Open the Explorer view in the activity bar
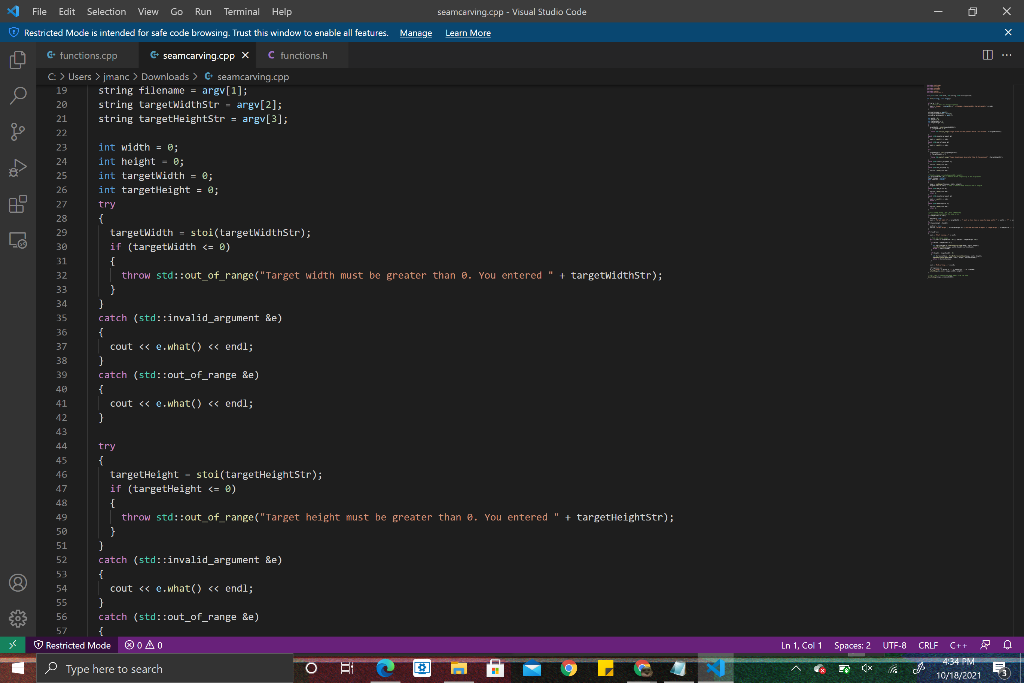The image size is (1024, 683). click(16, 60)
